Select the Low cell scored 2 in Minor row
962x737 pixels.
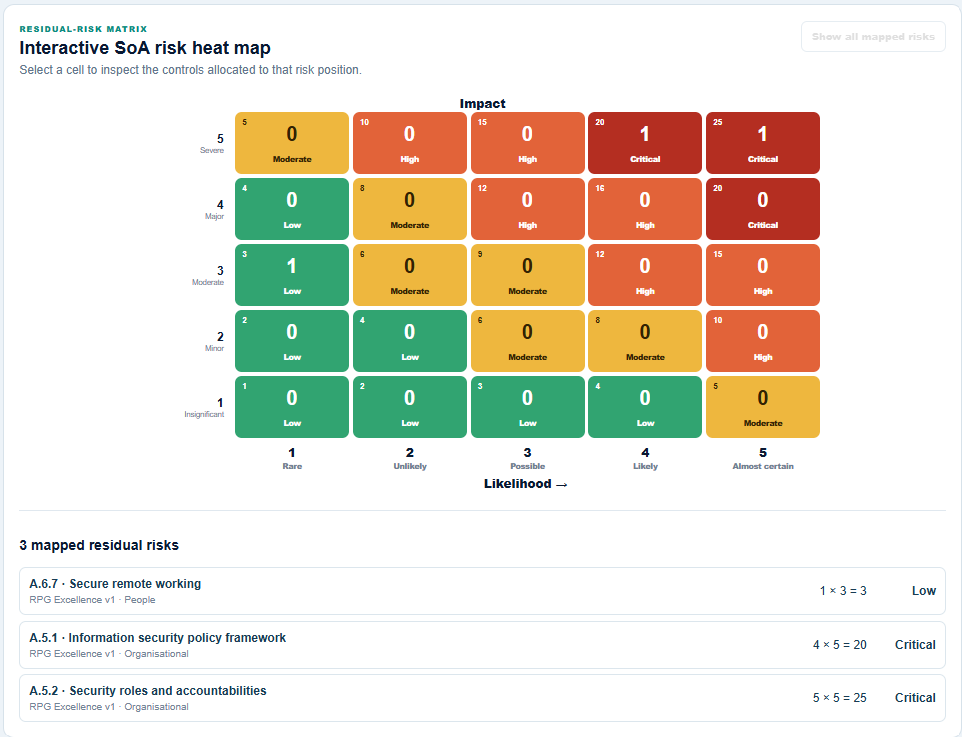point(292,341)
